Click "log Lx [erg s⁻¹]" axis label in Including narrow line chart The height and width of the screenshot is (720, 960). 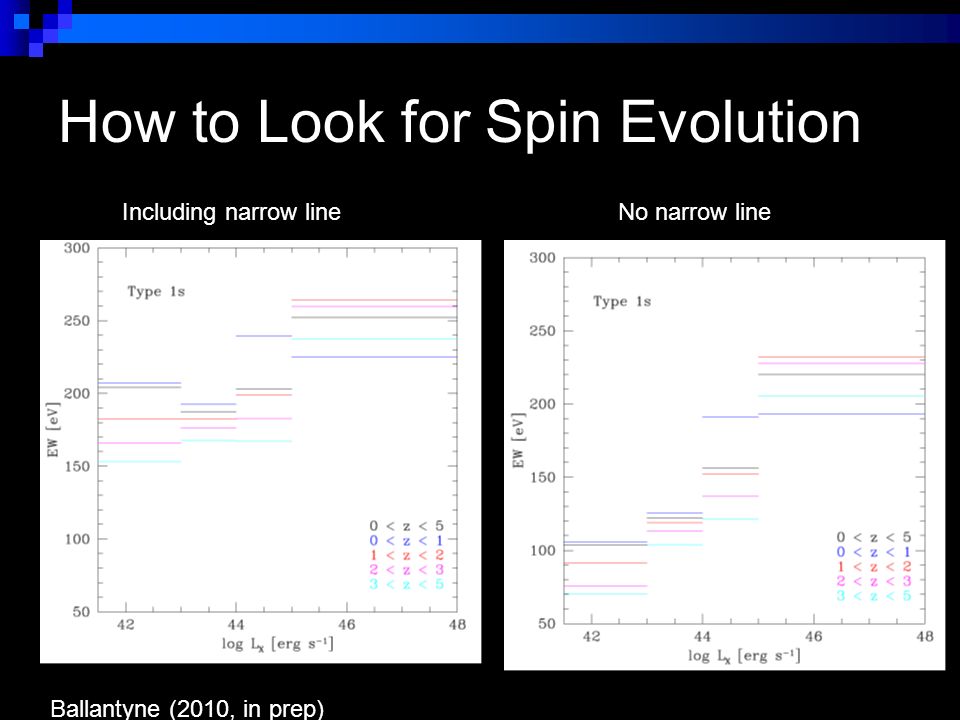(277, 644)
